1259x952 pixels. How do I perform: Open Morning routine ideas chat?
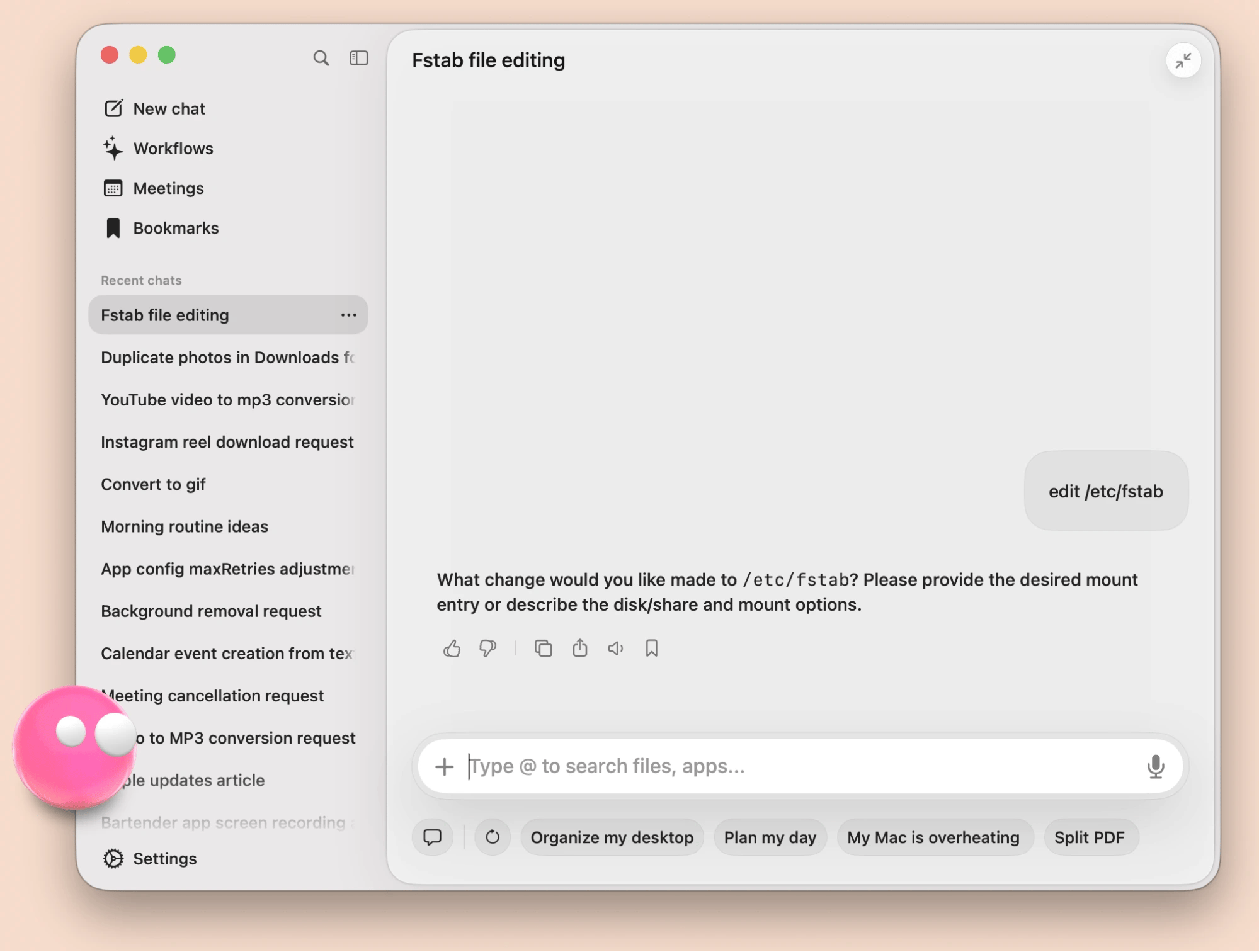pyautogui.click(x=228, y=526)
